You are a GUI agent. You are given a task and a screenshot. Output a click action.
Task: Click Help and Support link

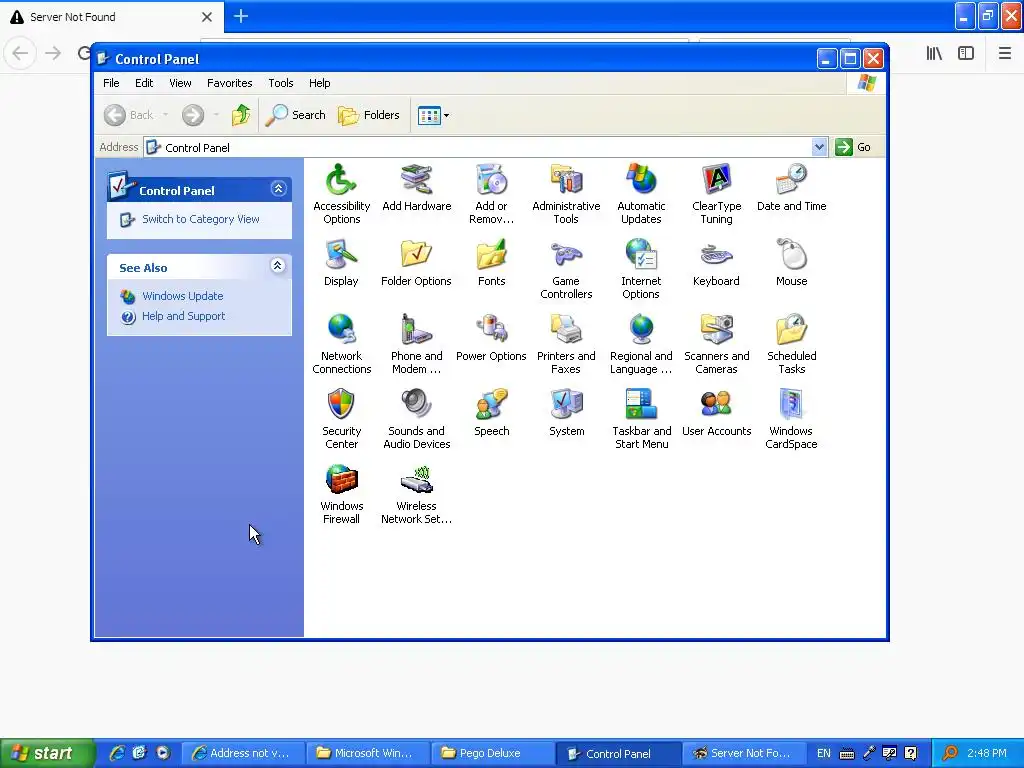(x=184, y=316)
